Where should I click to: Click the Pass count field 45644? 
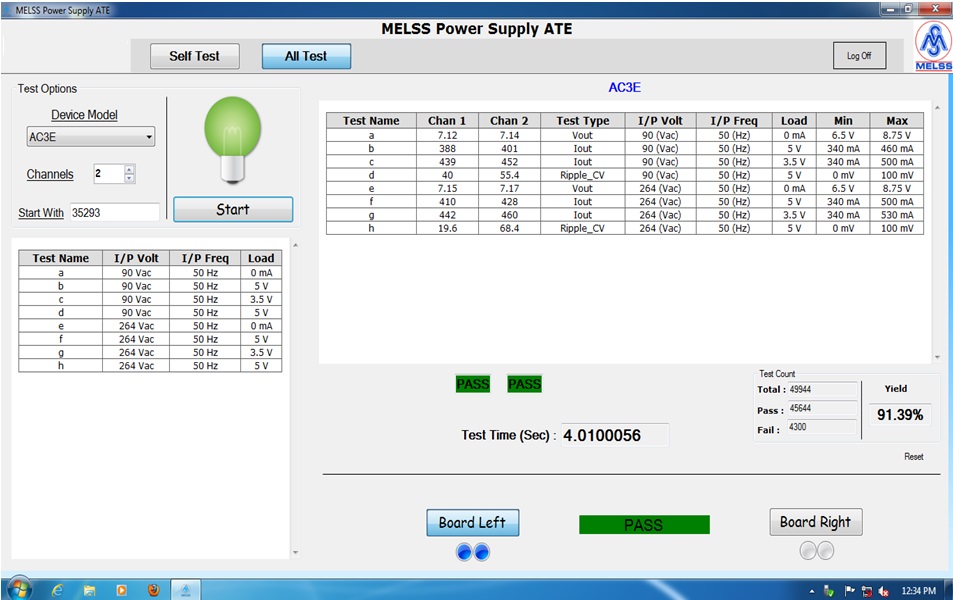point(822,408)
